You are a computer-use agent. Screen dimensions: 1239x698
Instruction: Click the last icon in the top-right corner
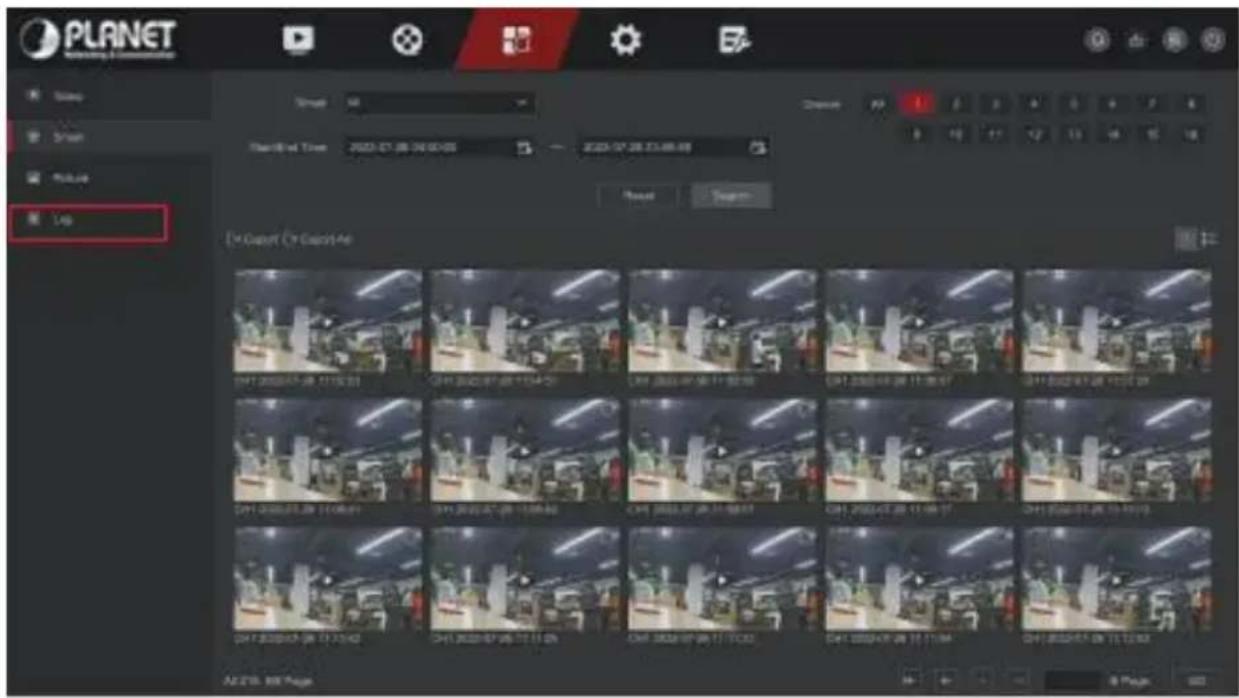[1213, 38]
